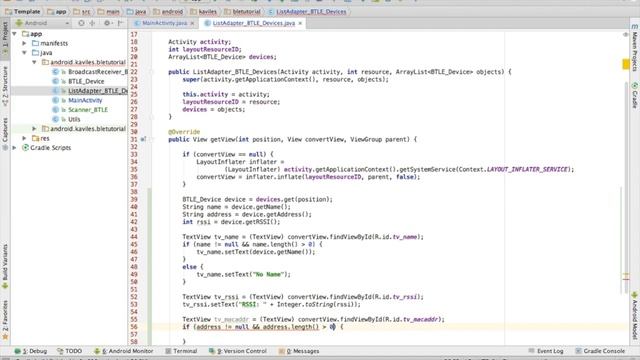Viewport: 640px width, 360px height.
Task: Click java breadcrumb
Action: 137,12
